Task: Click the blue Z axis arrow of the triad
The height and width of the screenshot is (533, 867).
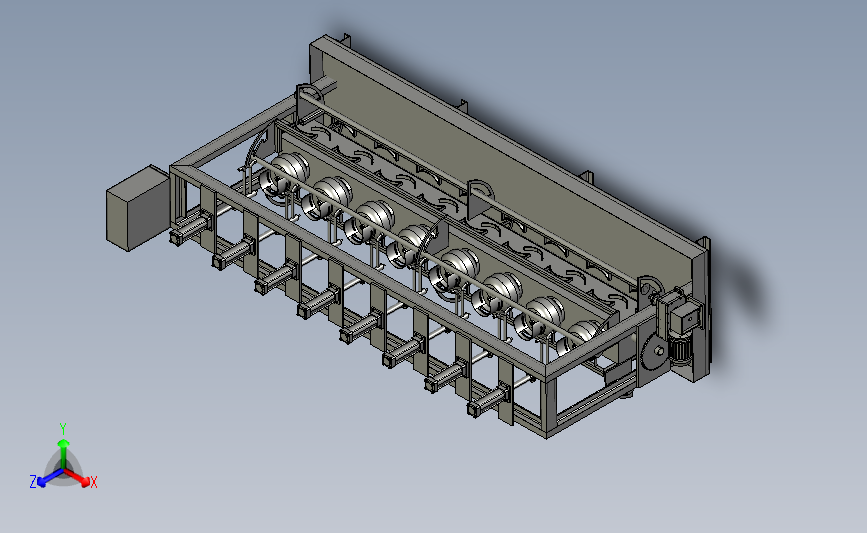Action: coord(50,478)
